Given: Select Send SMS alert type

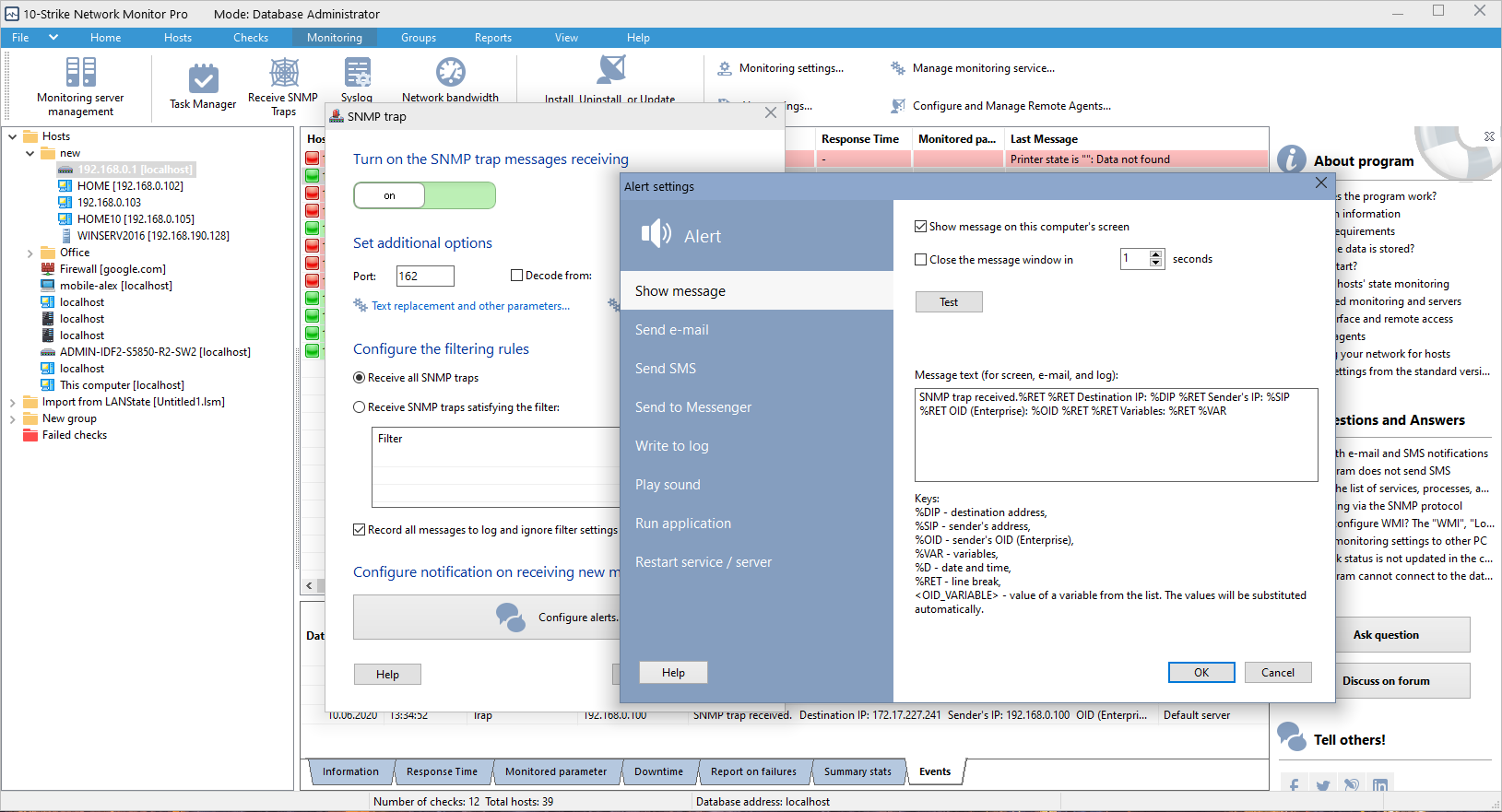Looking at the screenshot, I should pos(757,369).
